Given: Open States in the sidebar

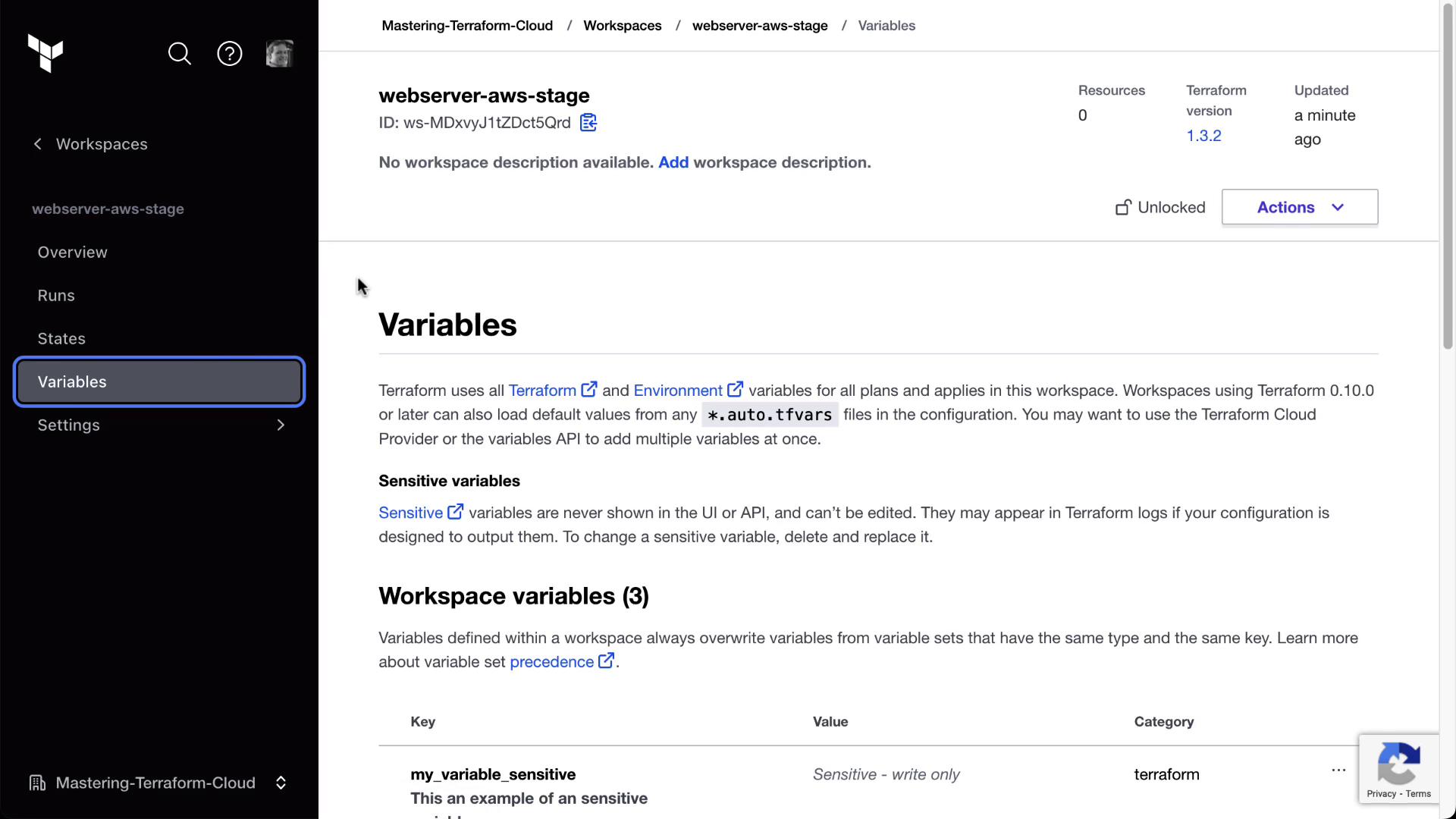Looking at the screenshot, I should 61,339.
